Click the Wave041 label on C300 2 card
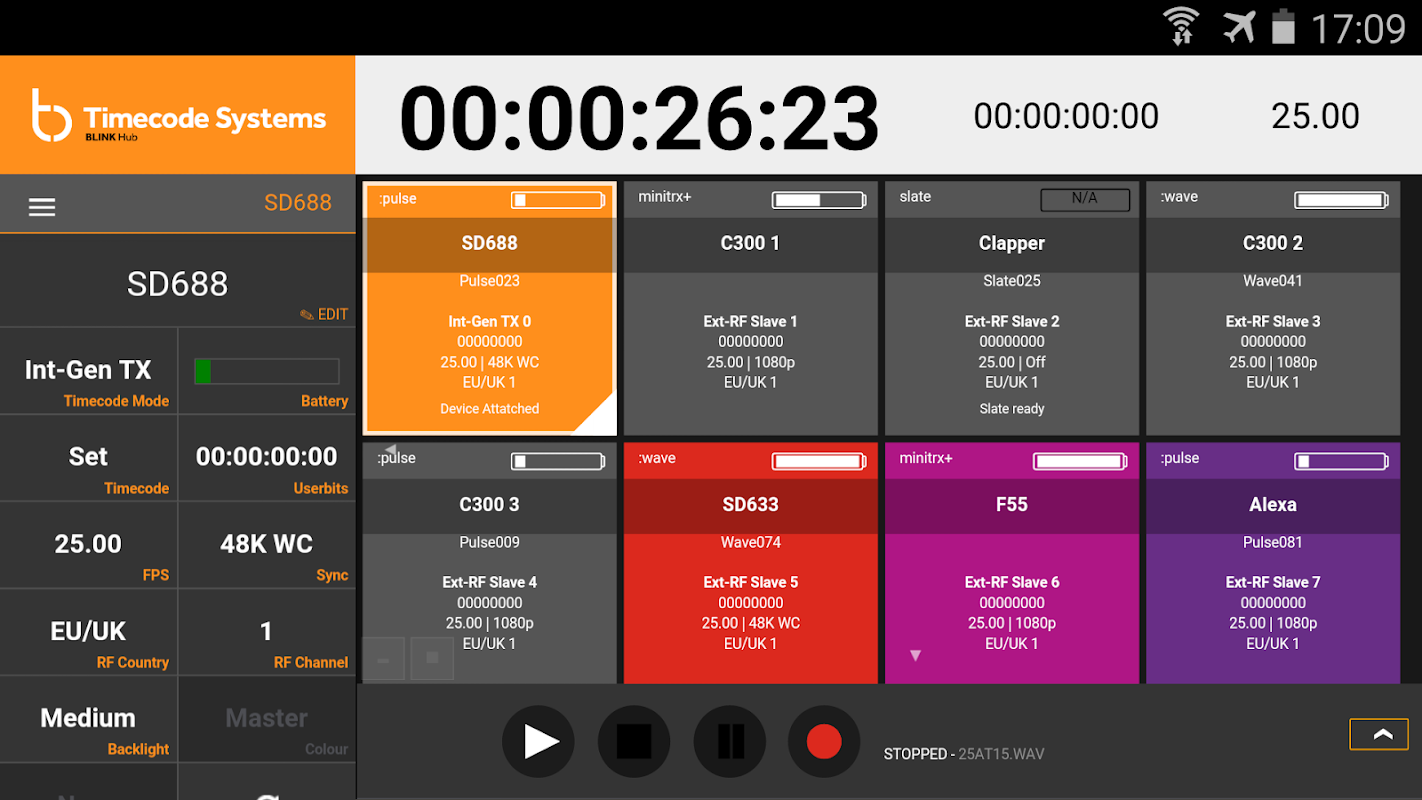The height and width of the screenshot is (800, 1422). coord(1273,281)
